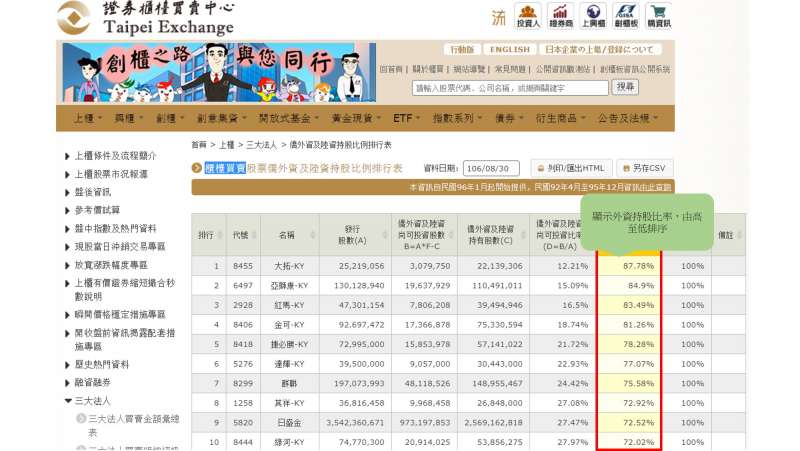This screenshot has width=800, height=451.
Task: Open the 興櫃 menu
Action: coord(129,118)
